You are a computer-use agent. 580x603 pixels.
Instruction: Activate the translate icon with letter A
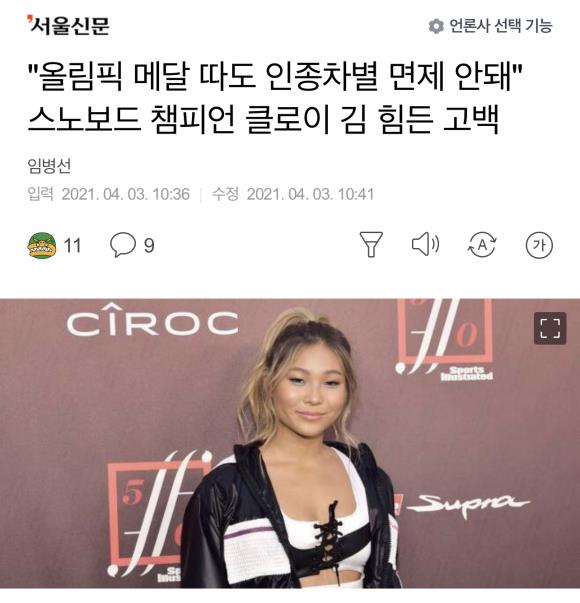pos(482,245)
